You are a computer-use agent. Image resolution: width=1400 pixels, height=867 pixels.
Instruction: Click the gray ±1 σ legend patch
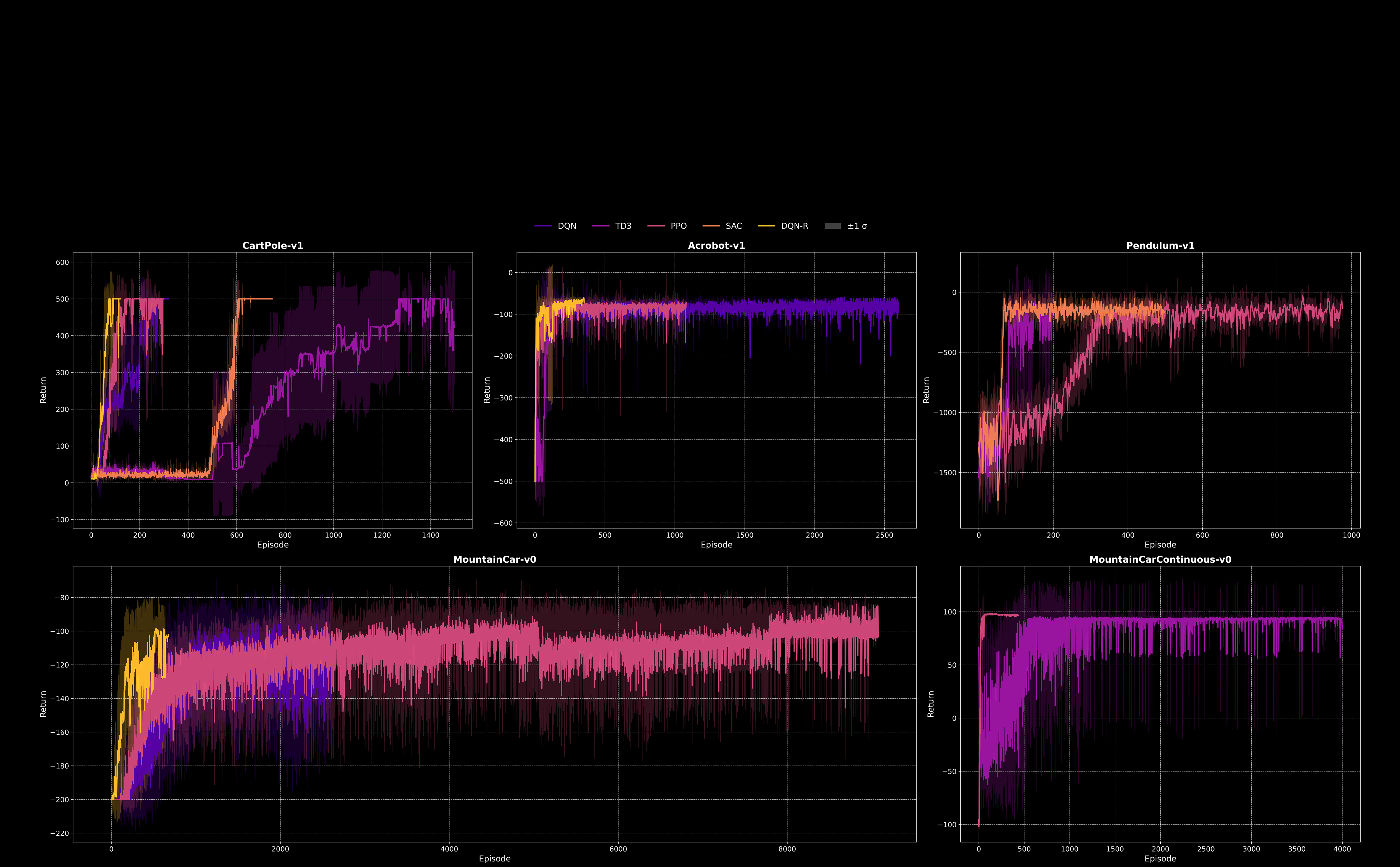pyautogui.click(x=832, y=226)
